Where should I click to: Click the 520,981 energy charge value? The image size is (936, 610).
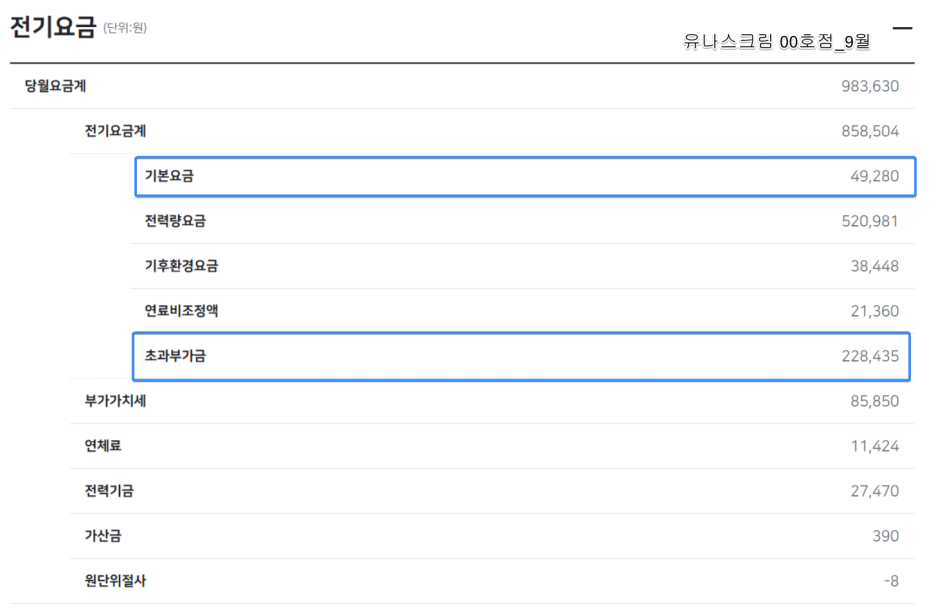coord(870,221)
